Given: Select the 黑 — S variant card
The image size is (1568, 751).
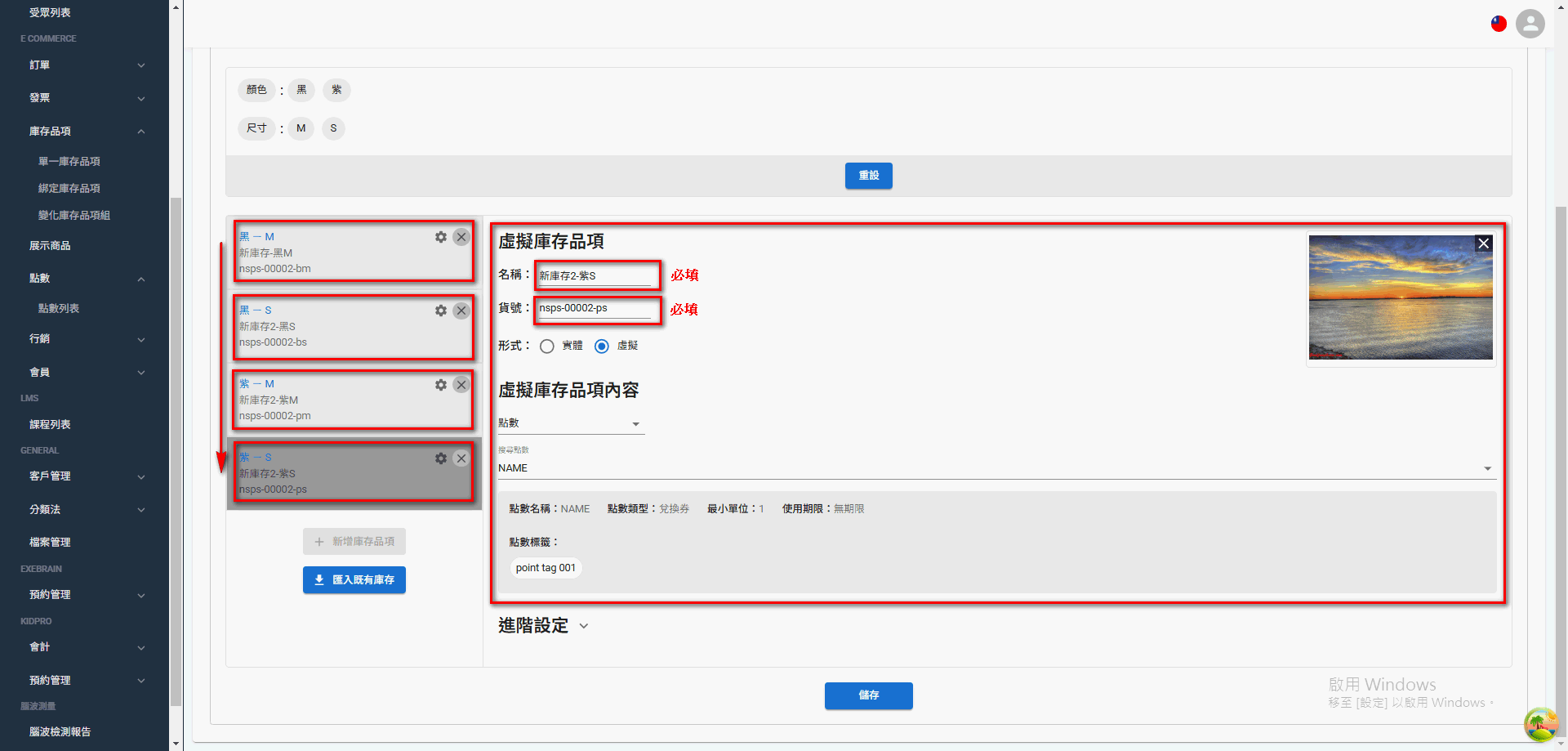Looking at the screenshot, I should [x=353, y=326].
